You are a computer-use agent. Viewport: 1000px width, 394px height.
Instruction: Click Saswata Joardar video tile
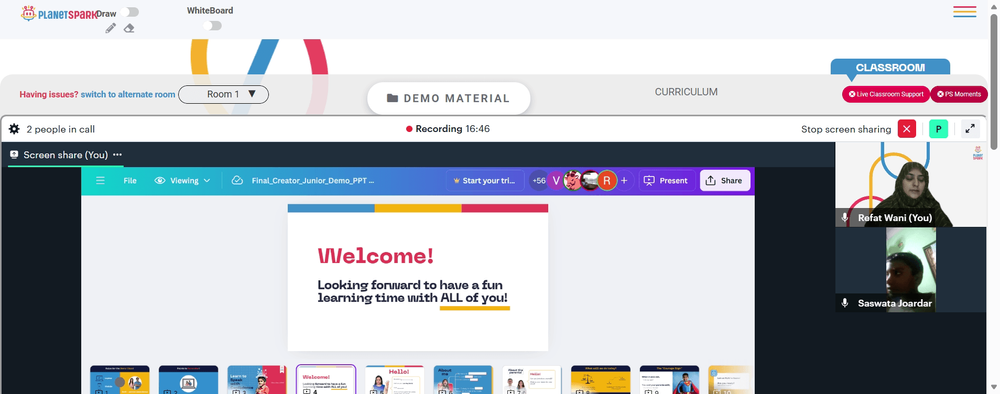coord(911,270)
